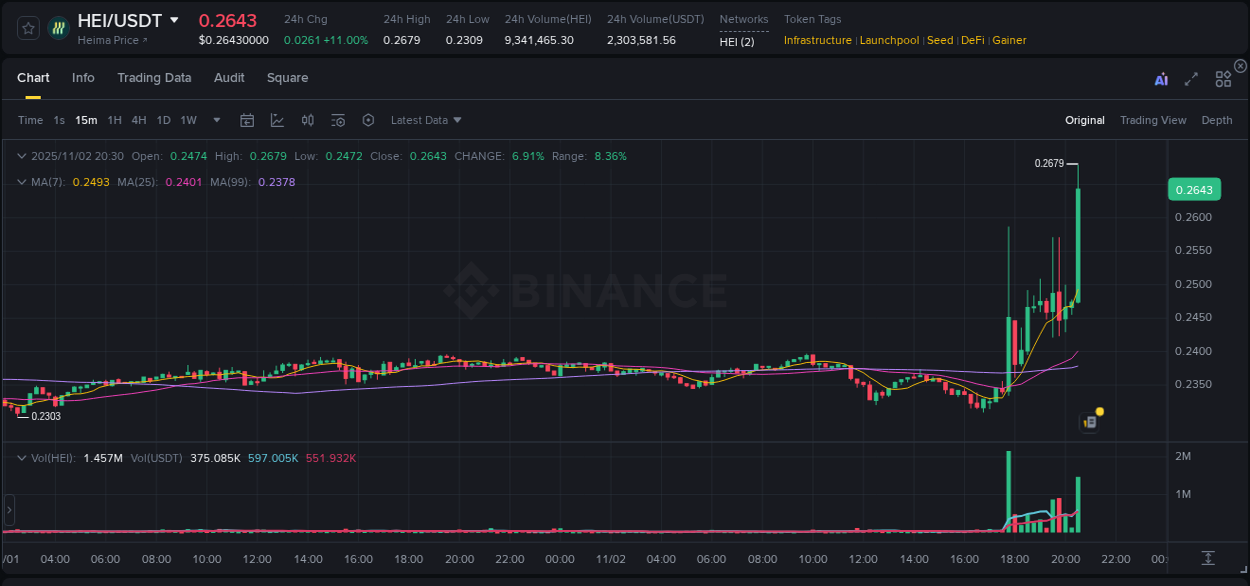1250x586 pixels.
Task: Click the order preview icon on the chart
Action: click(1089, 421)
